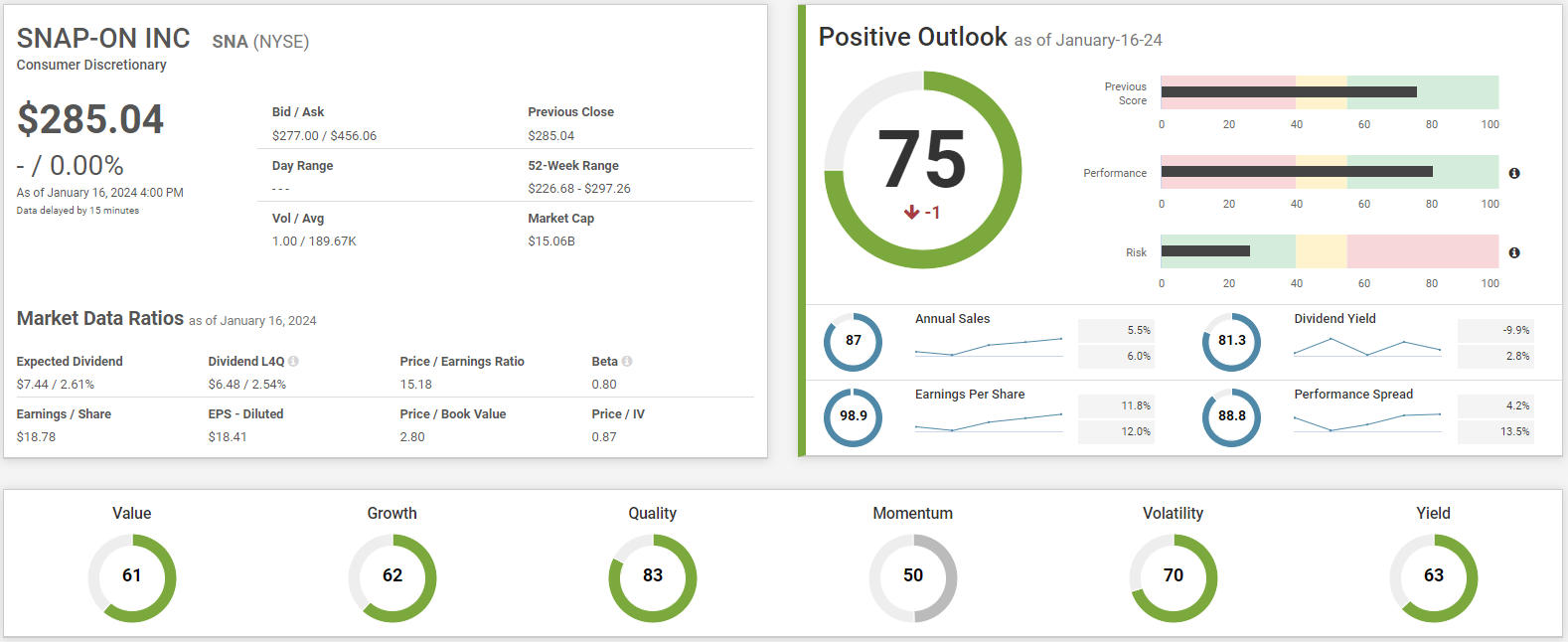Viewport: 1568px width, 642px height.
Task: Click the Earnings Per Share circle 98.9
Action: 854,416
